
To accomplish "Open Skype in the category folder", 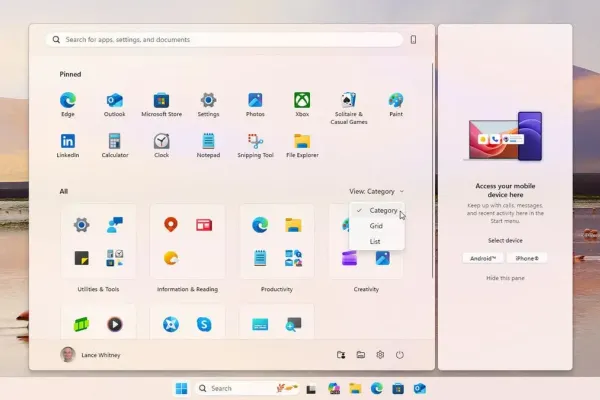I will [204, 324].
